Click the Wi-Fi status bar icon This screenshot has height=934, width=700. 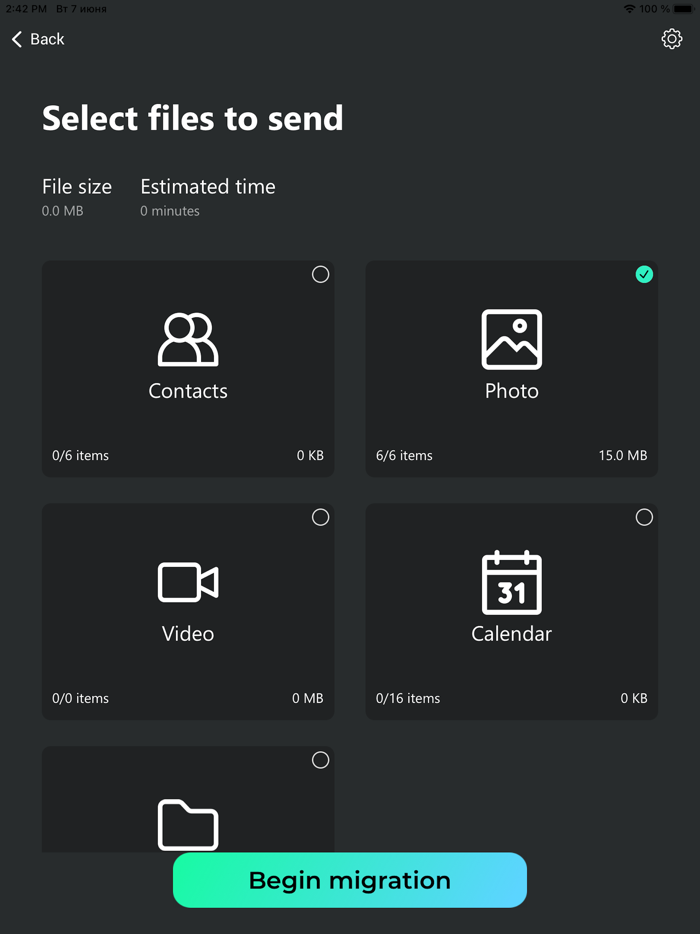coord(629,9)
